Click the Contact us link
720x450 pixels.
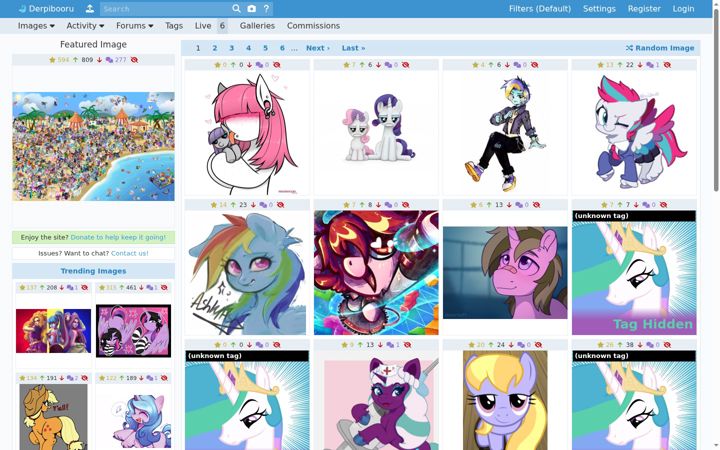[130, 253]
